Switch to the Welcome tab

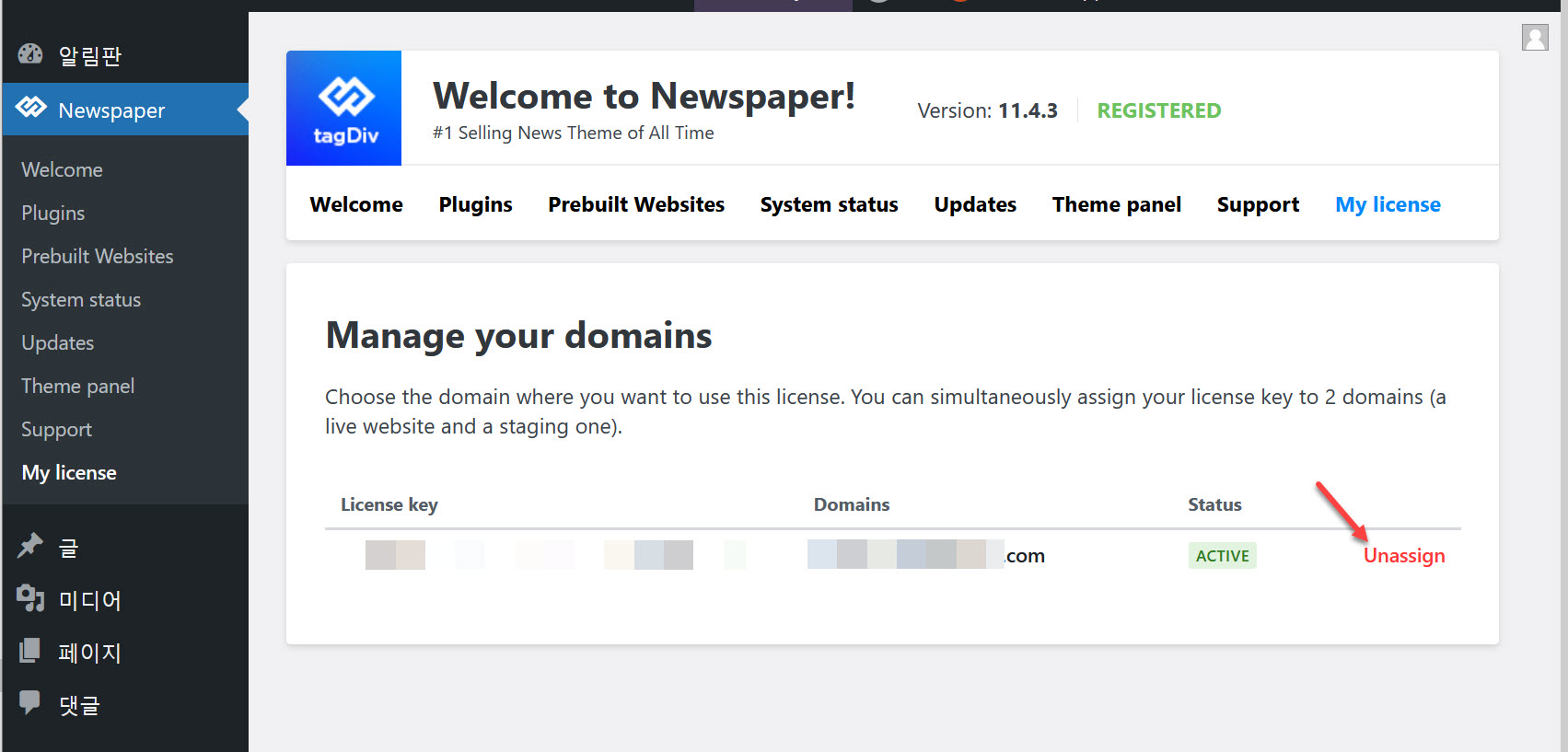point(356,204)
